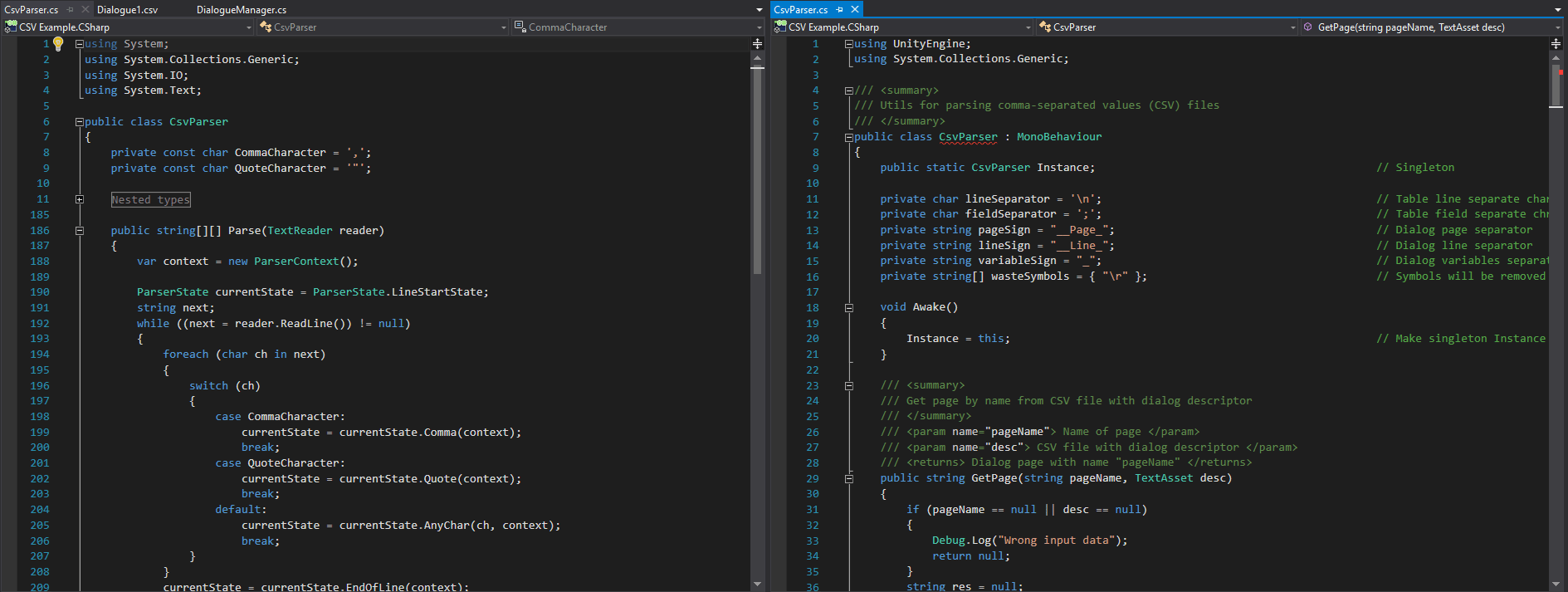The width and height of the screenshot is (1568, 592).
Task: Collapse the Awake method in right editor
Action: (x=849, y=307)
